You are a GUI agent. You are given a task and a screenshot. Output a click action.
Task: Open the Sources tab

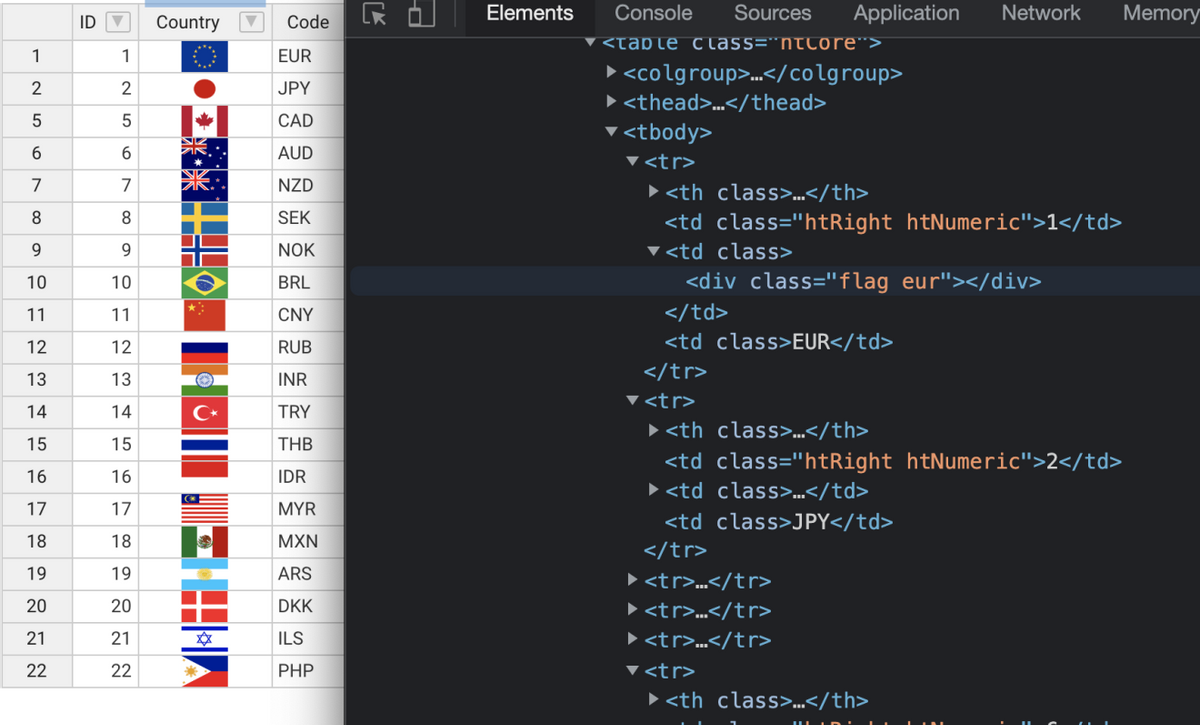pos(772,13)
